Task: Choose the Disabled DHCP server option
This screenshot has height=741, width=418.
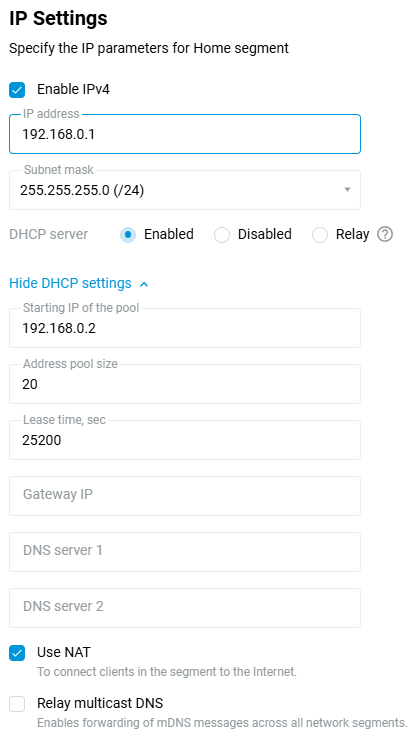Action: 222,235
